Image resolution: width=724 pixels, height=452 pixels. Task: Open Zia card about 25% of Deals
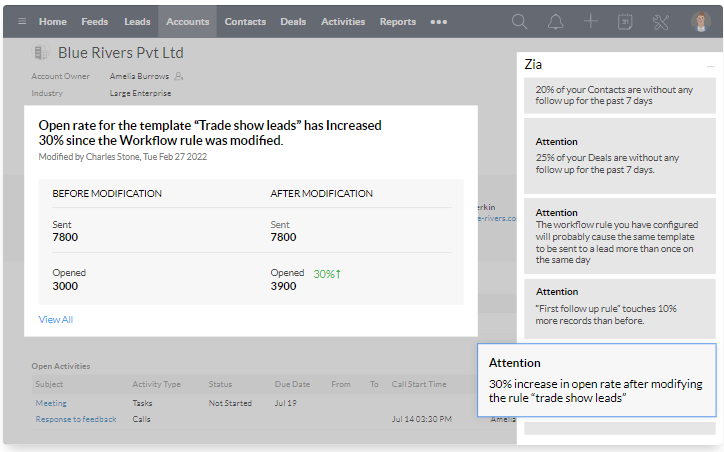(620, 156)
